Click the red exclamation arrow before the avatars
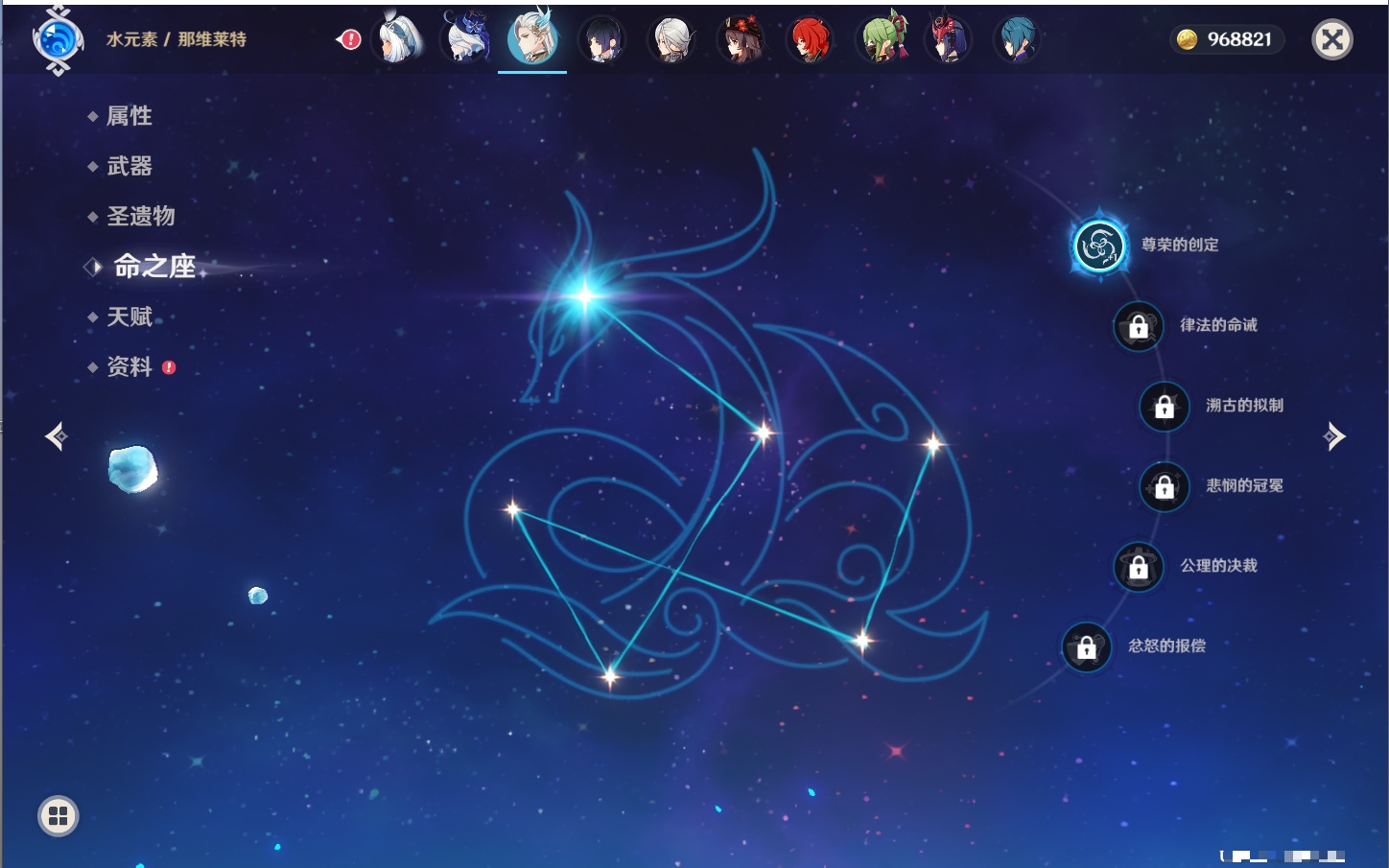Screen dimensions: 1389x868 pyautogui.click(x=349, y=39)
